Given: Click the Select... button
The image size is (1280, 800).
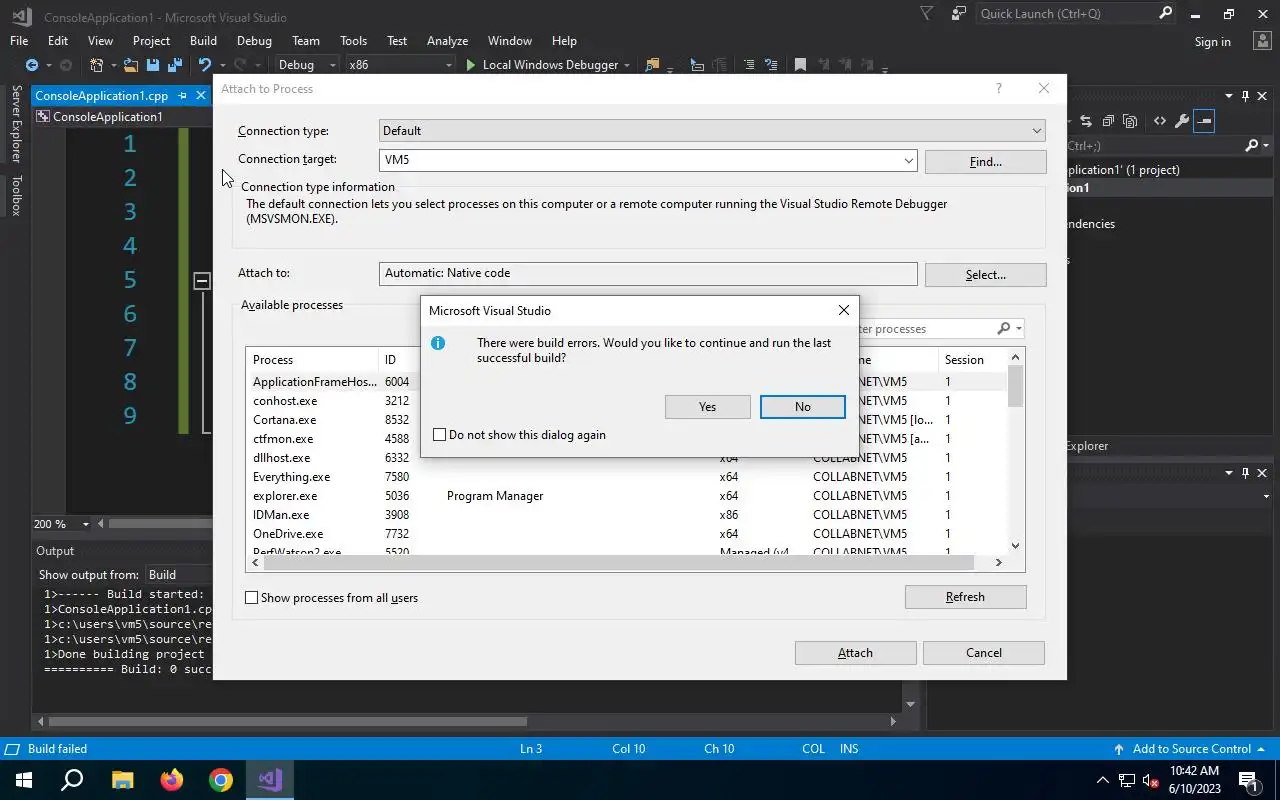Looking at the screenshot, I should tap(985, 274).
